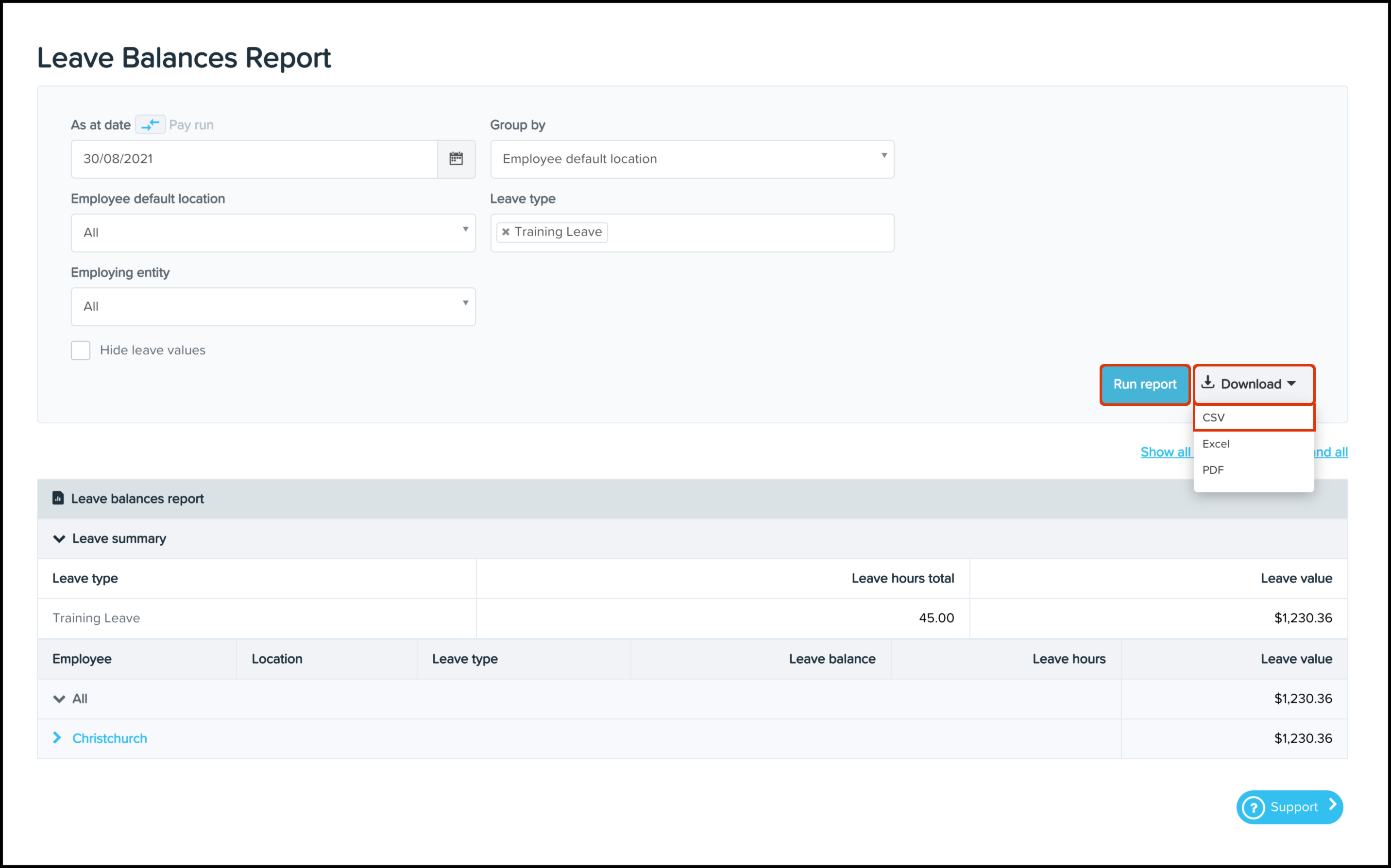Choose Excel from the Download menu
1391x868 pixels.
[1253, 444]
